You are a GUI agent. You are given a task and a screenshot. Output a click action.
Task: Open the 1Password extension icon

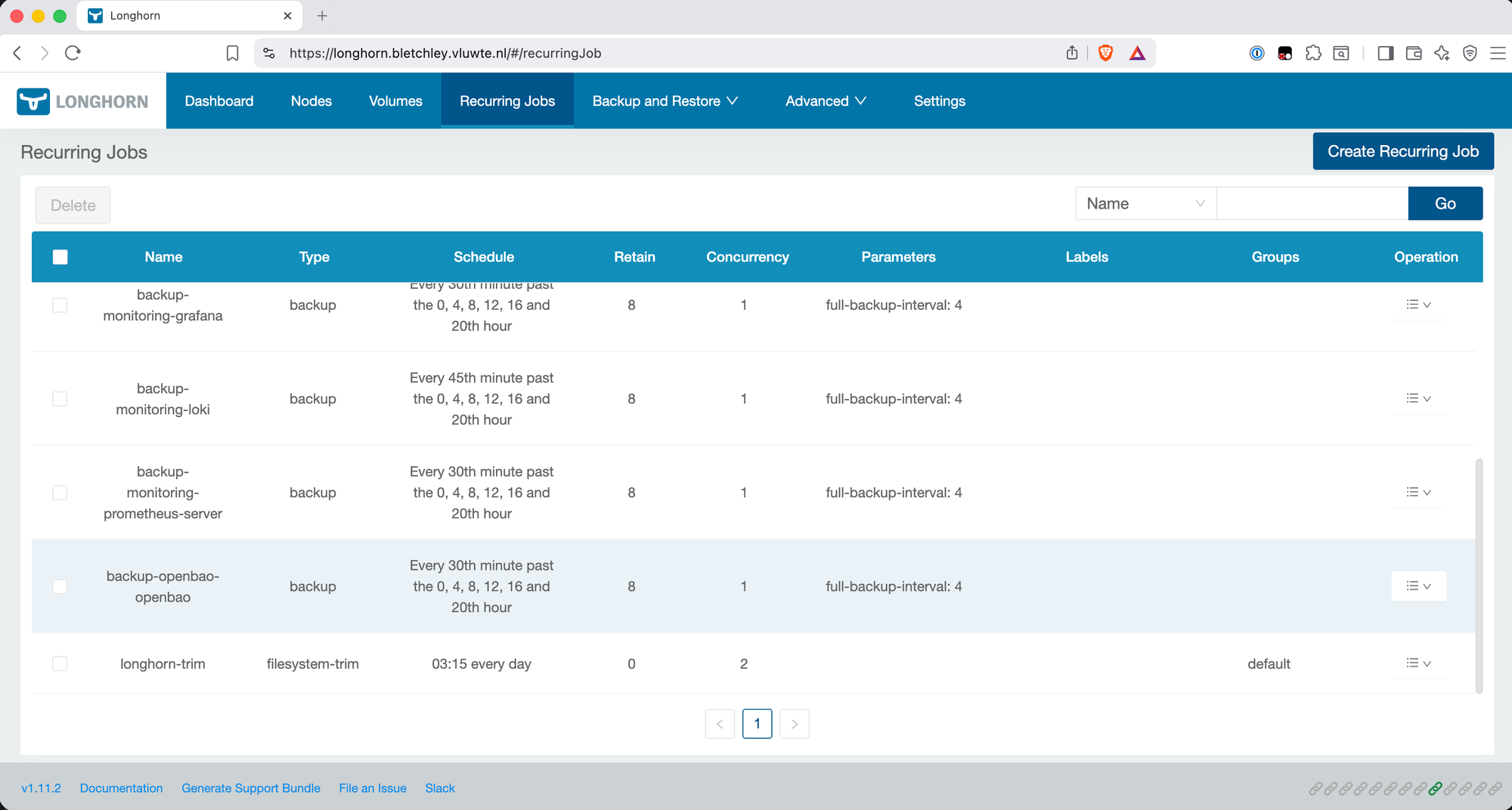[1256, 53]
